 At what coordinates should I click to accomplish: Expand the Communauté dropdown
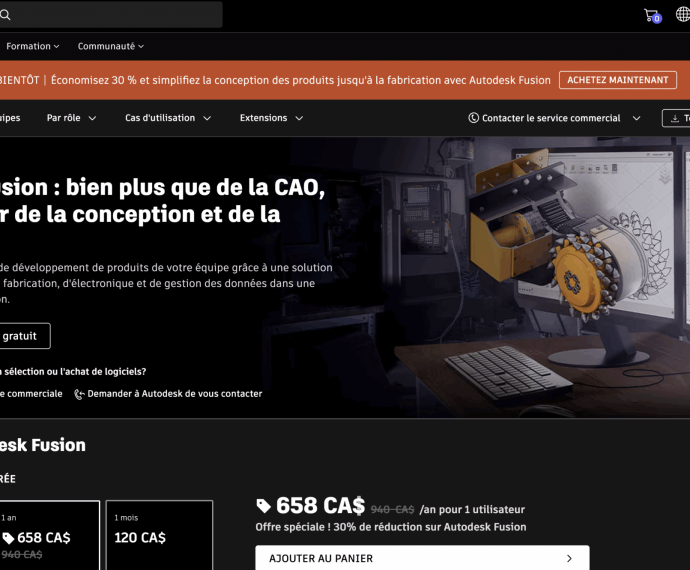point(110,46)
